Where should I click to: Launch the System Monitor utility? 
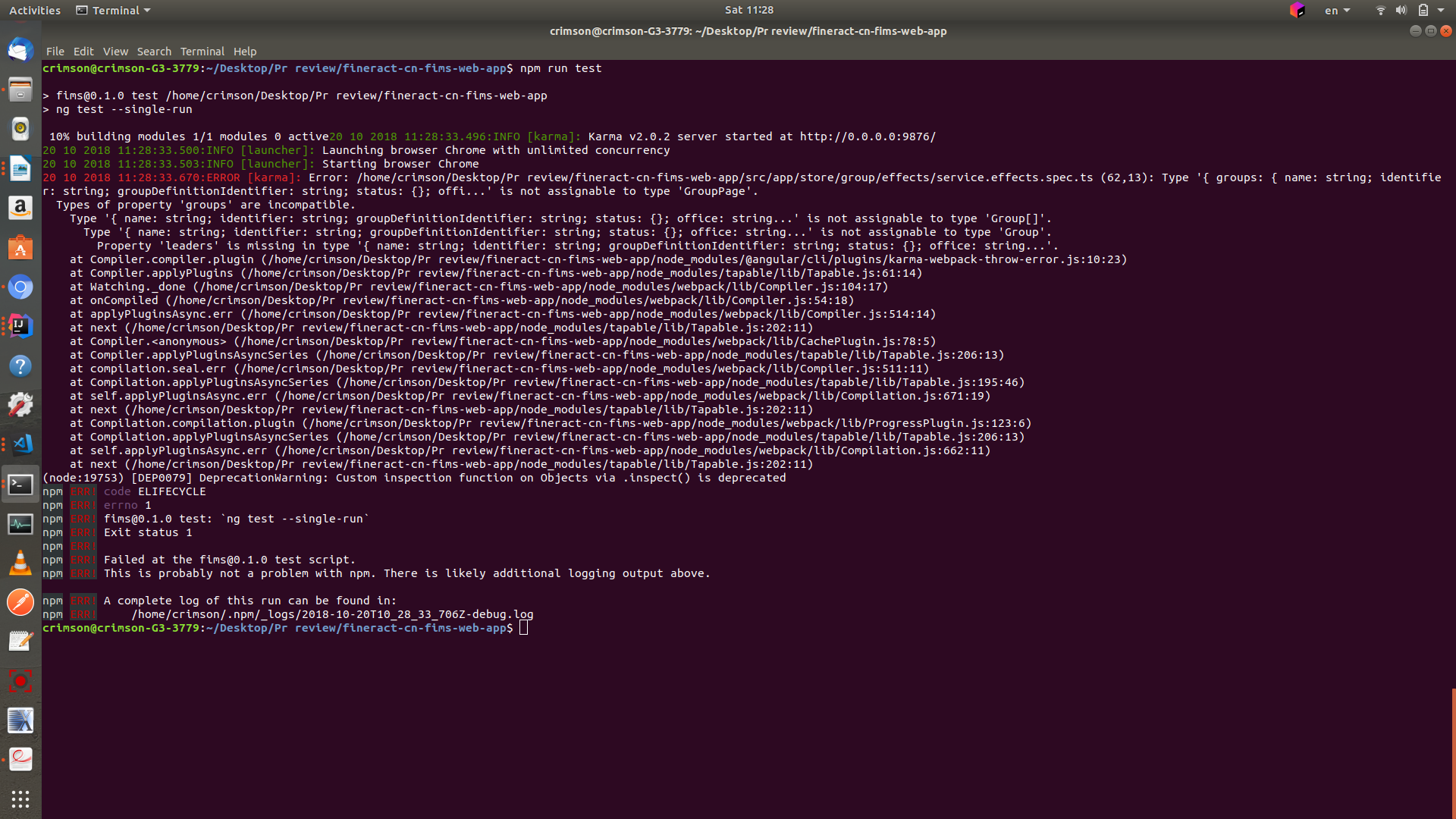[x=20, y=523]
